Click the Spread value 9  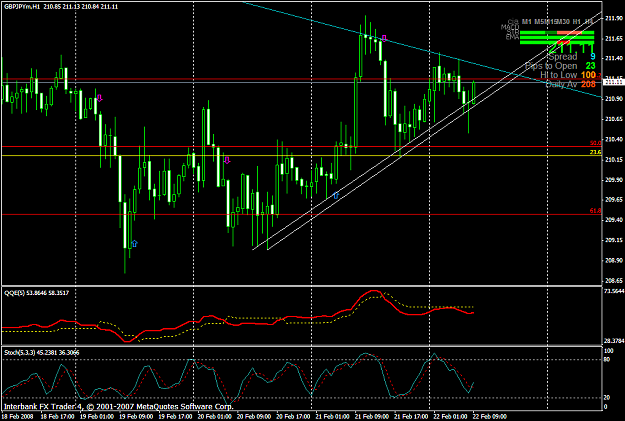pos(593,56)
